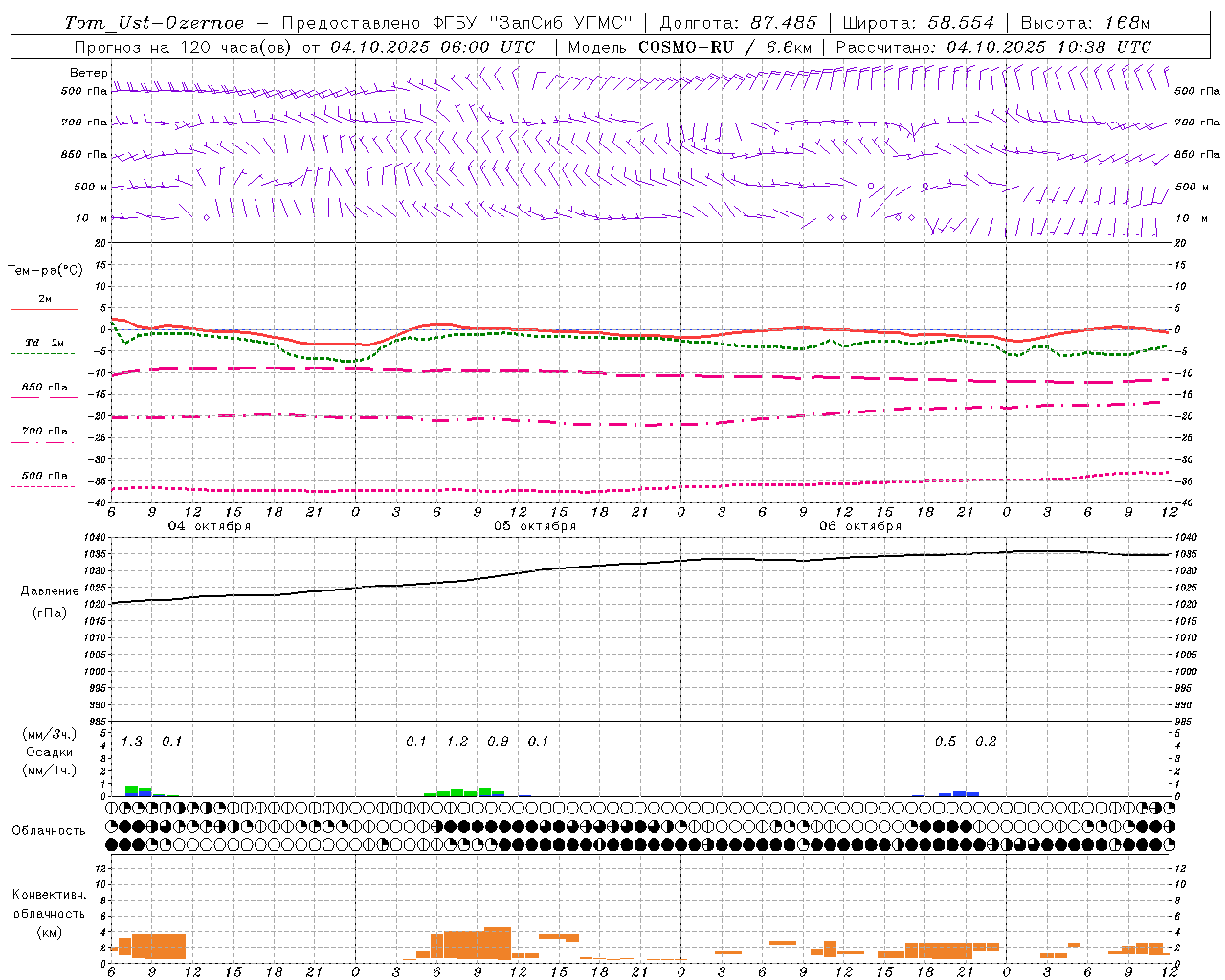This screenshot has width=1225, height=980.
Task: Select the Широта: 58.554 value
Action: [919, 23]
